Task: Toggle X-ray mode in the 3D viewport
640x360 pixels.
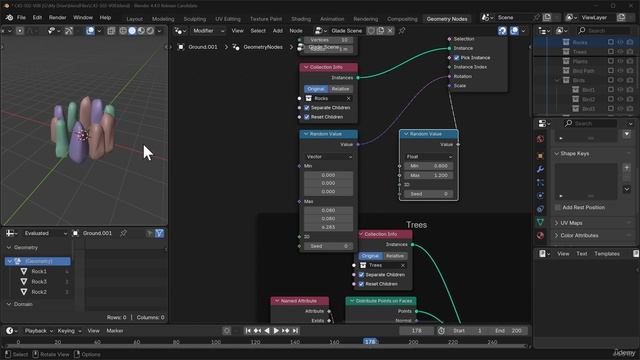Action: 111,31
